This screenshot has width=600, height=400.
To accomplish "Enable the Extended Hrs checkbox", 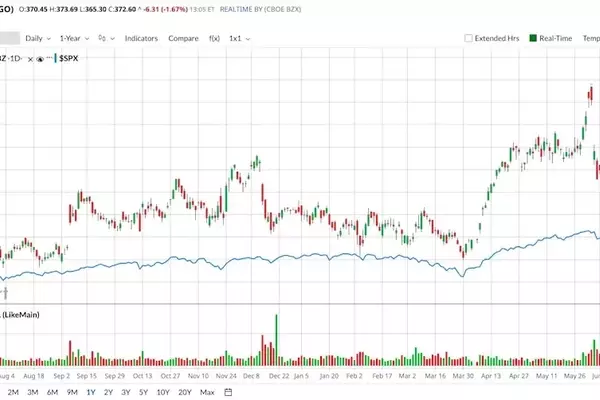I will pos(468,38).
